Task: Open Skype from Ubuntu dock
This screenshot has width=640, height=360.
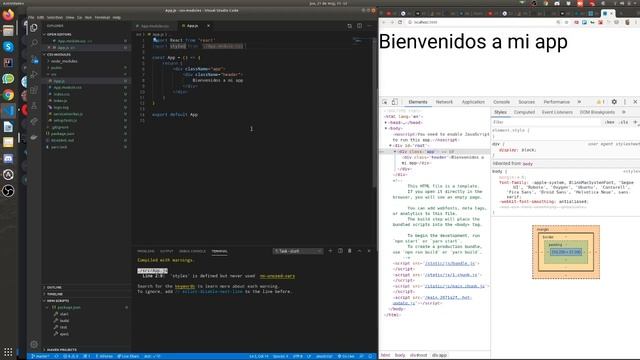Action: (x=8, y=47)
